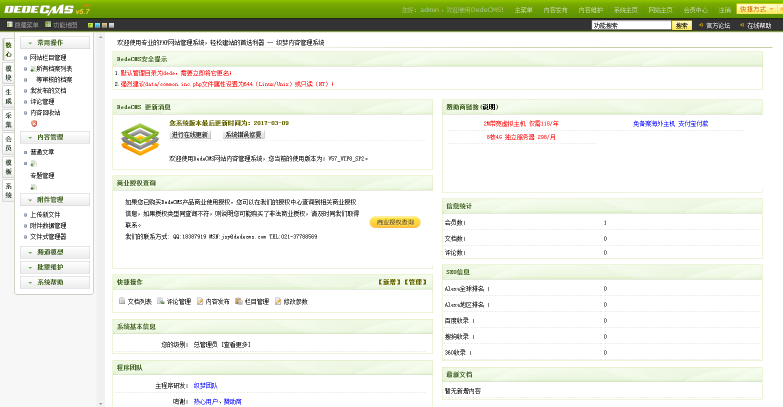Click the 系统错误修复 button

tap(243, 135)
